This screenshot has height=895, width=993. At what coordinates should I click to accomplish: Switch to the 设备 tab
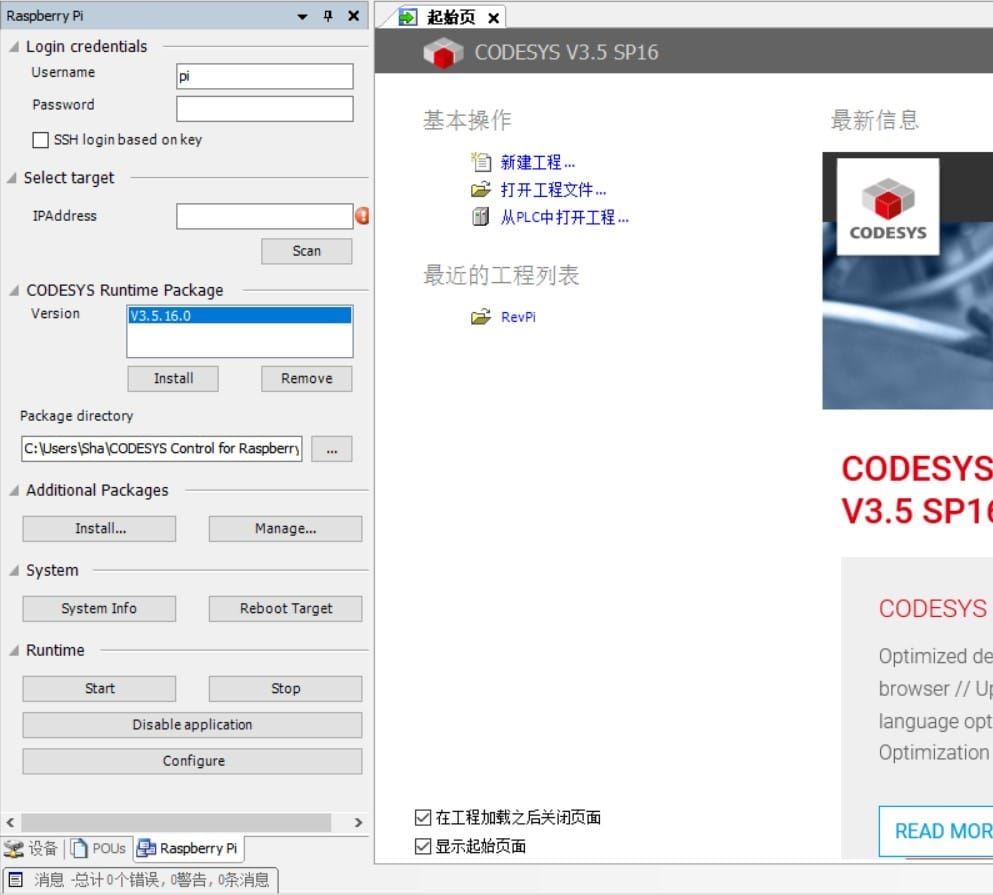(32, 848)
